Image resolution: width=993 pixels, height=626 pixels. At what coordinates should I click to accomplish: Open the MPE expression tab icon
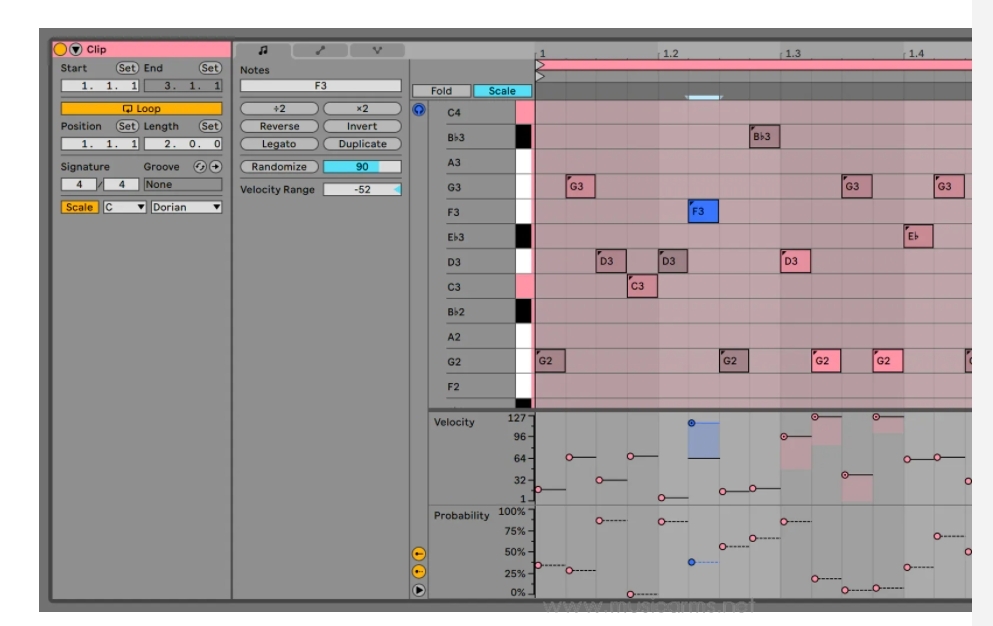click(x=377, y=49)
